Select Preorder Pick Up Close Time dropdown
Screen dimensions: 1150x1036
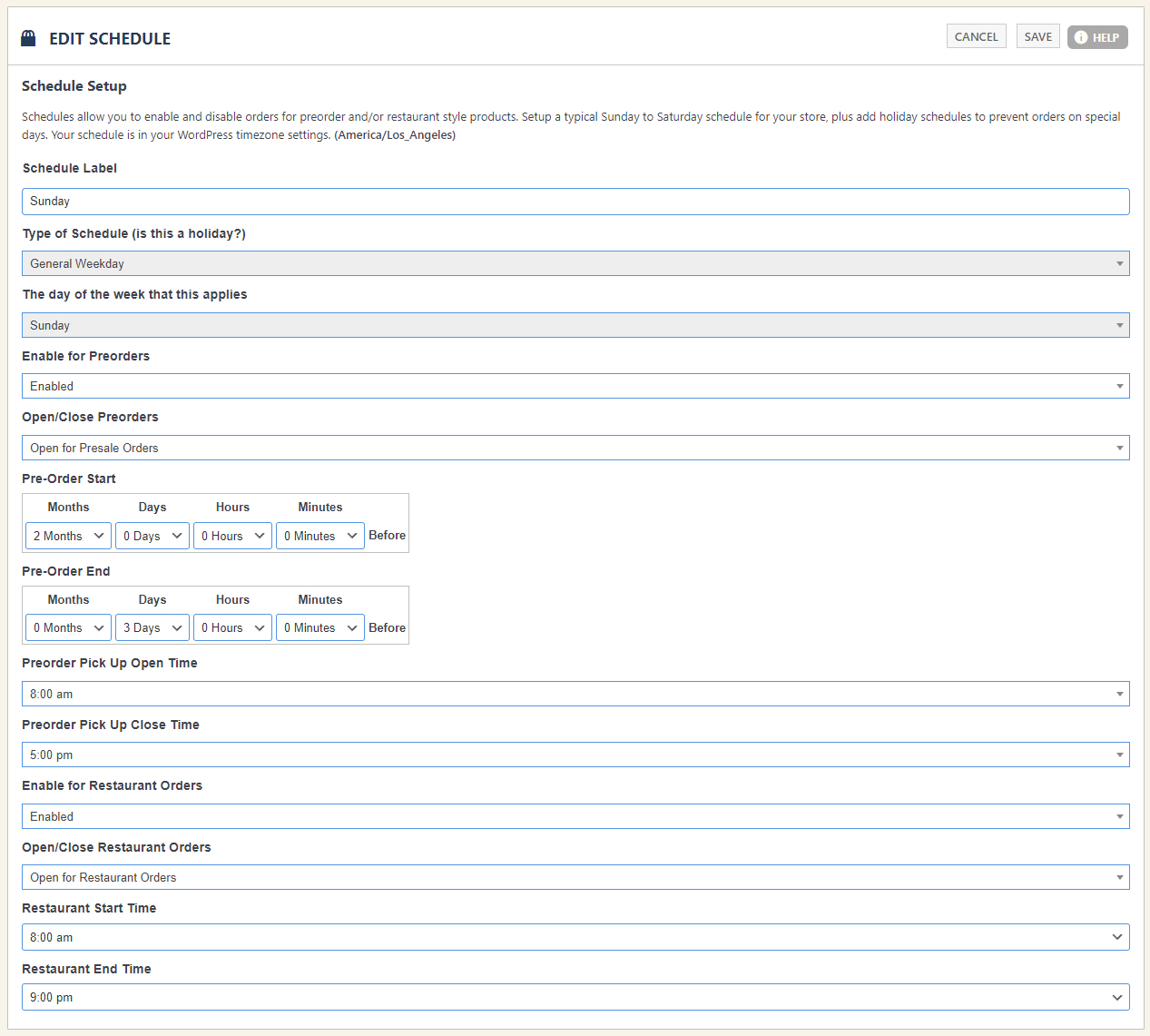(575, 755)
